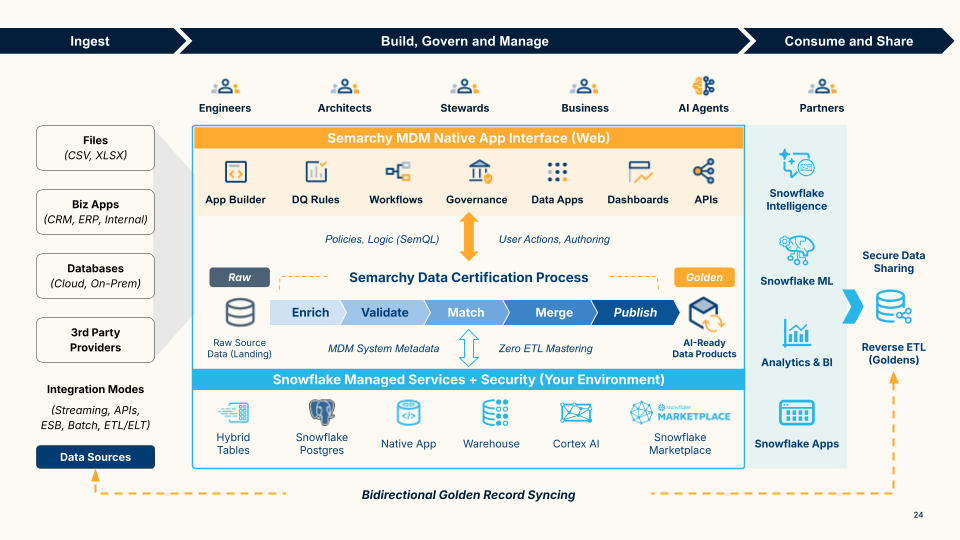Select the DQ Rules icon
The width and height of the screenshot is (960, 540).
point(316,171)
